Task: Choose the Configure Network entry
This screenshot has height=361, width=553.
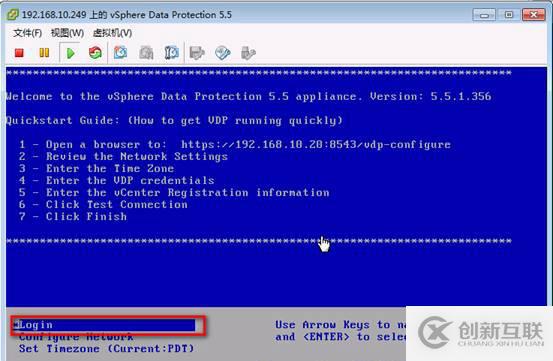Action: pyautogui.click(x=76, y=337)
